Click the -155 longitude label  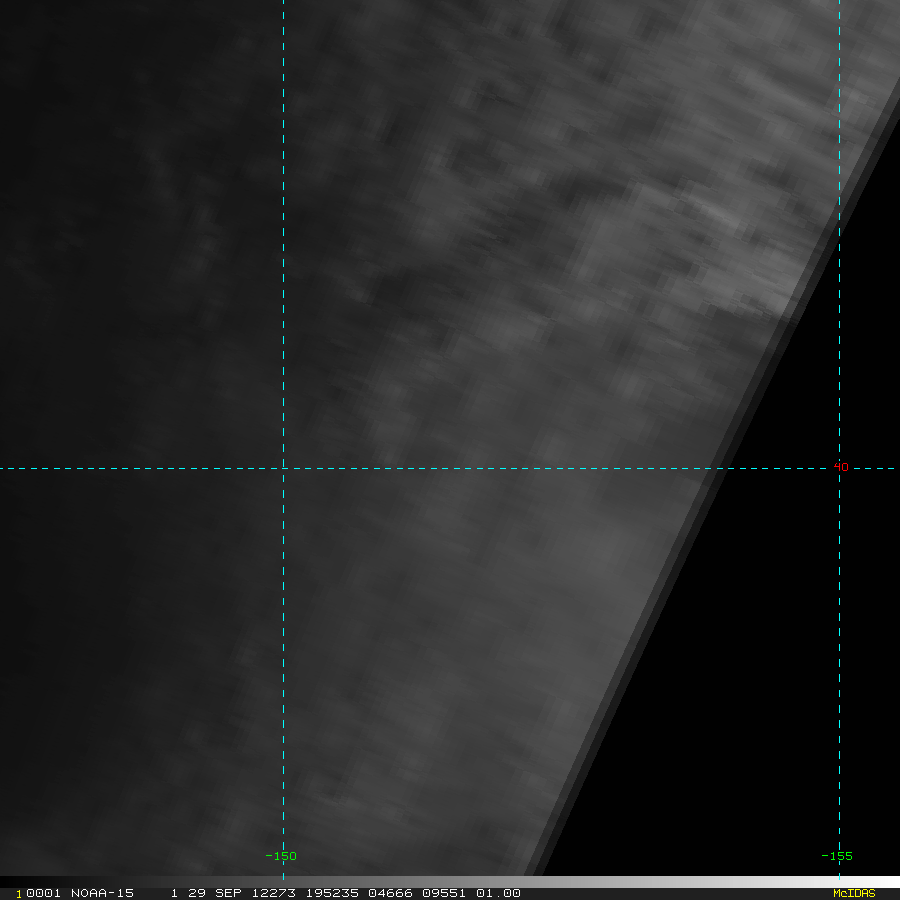pos(837,856)
